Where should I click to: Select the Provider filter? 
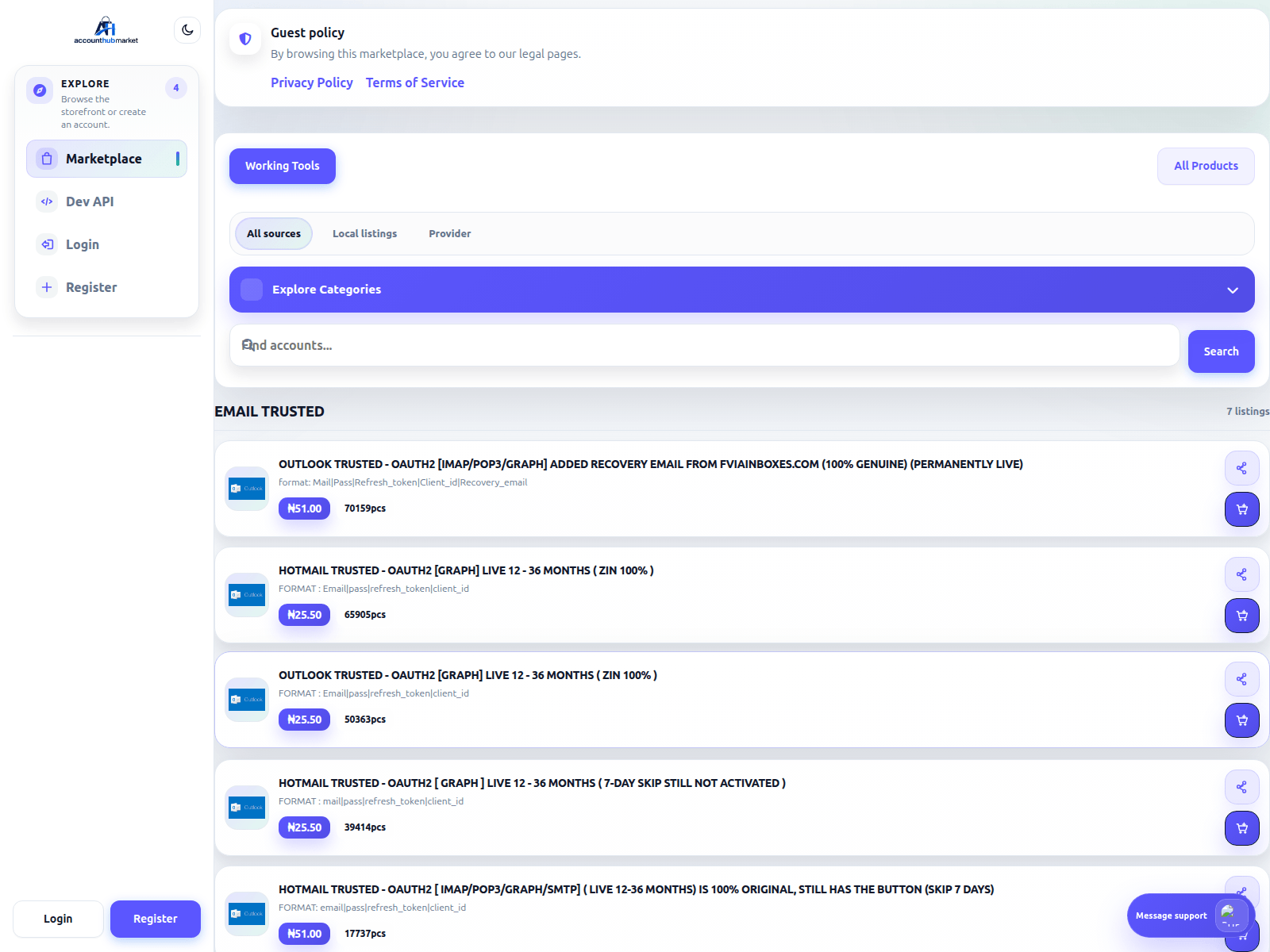(x=450, y=234)
